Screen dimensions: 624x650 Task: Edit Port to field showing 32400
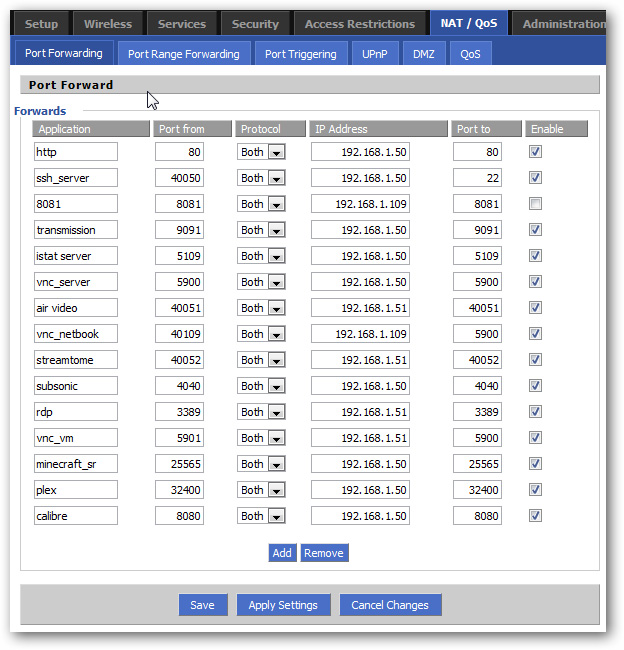tap(477, 490)
